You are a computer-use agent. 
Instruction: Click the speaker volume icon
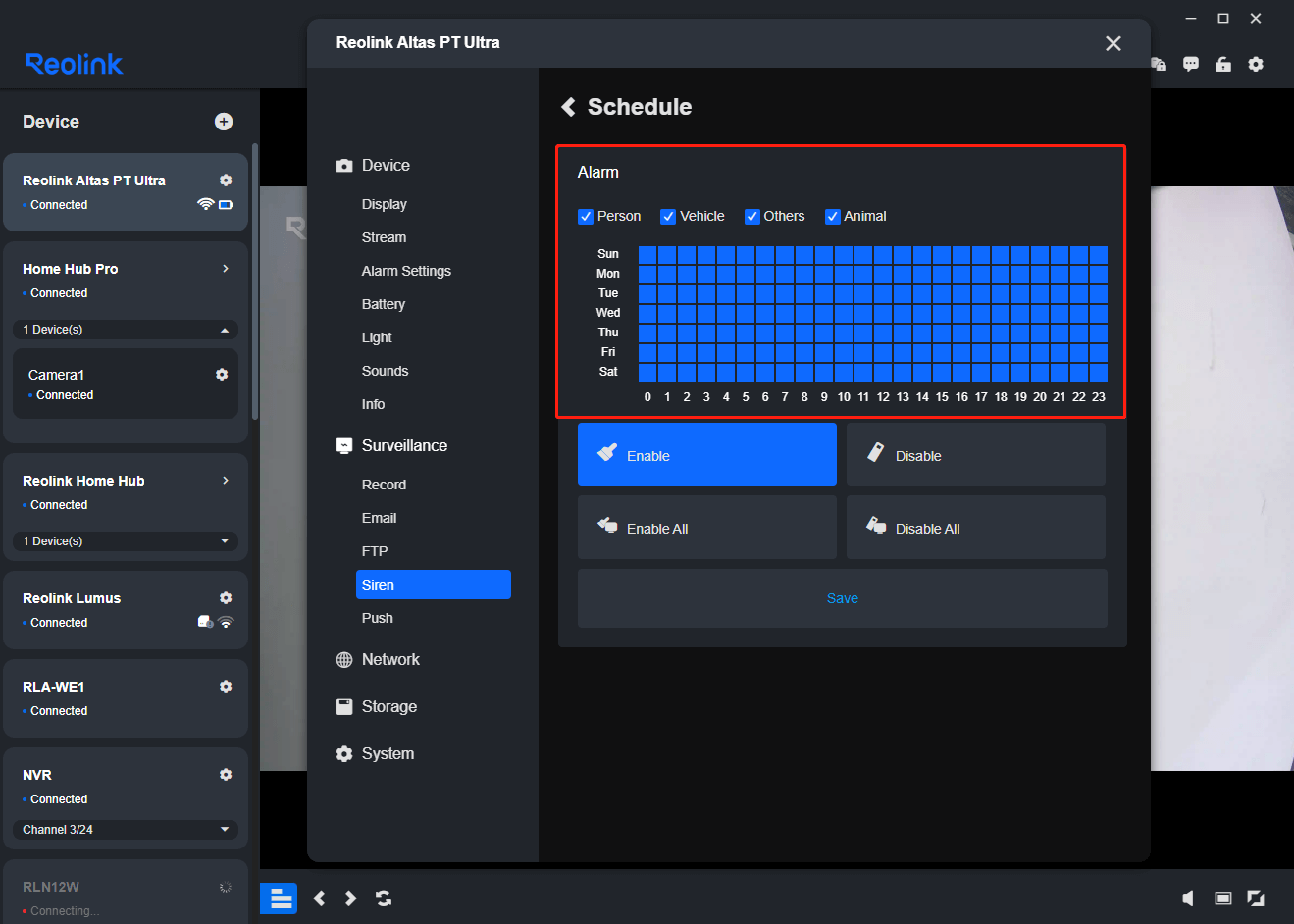pos(1188,898)
